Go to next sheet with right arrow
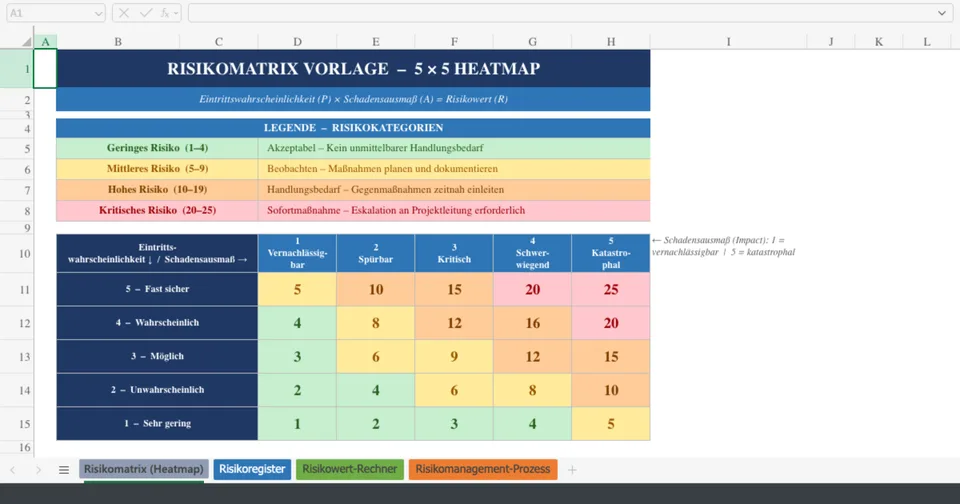This screenshot has height=504, width=960. [x=38, y=470]
